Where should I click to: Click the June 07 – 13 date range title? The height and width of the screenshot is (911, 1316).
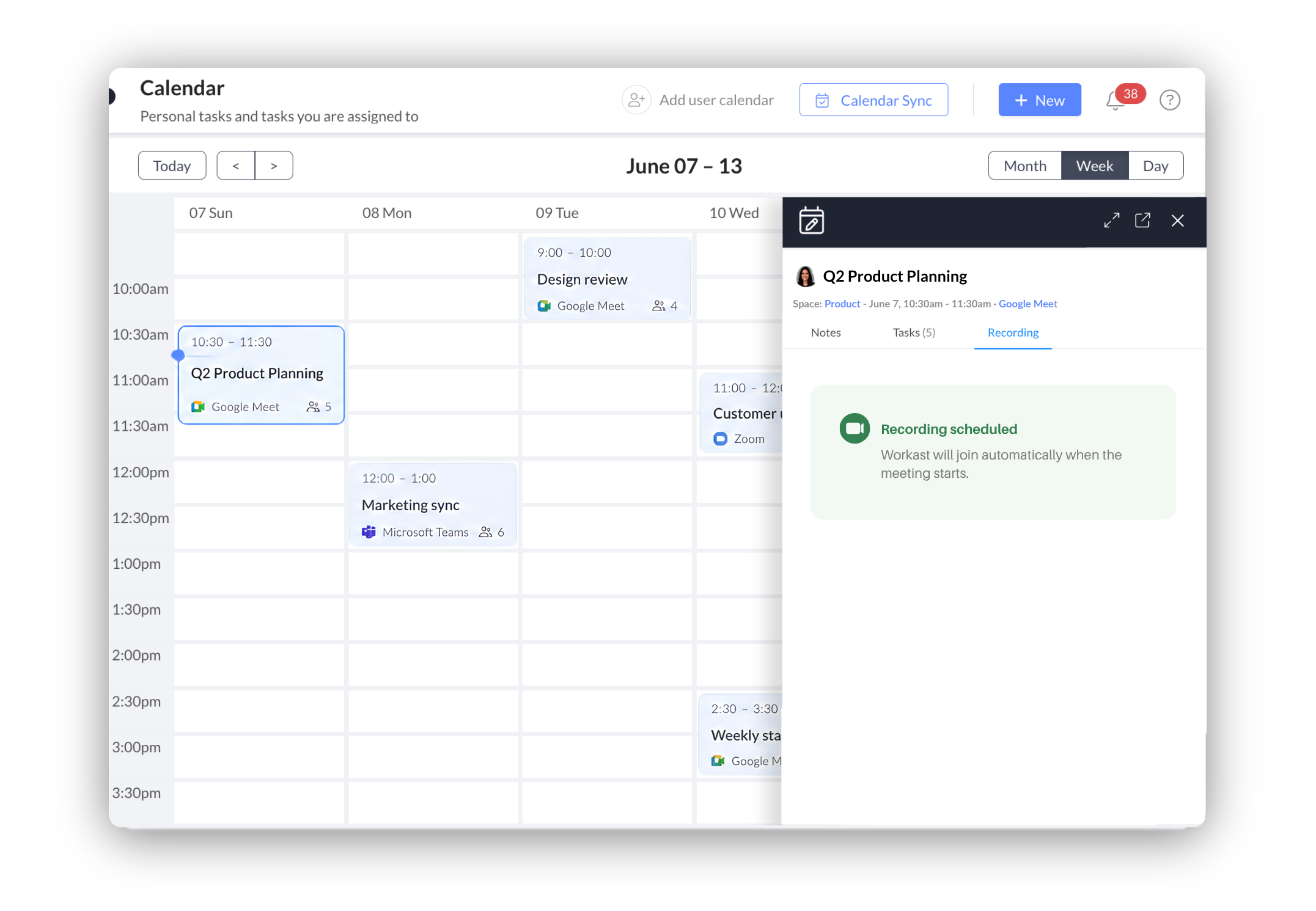coord(683,166)
